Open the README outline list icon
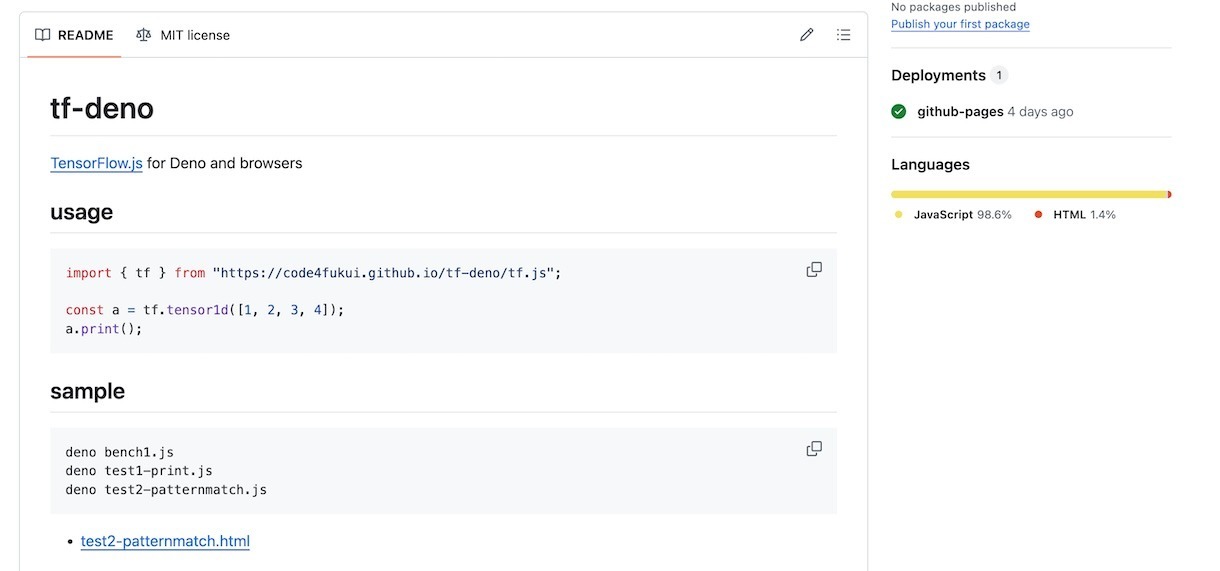 pos(843,35)
